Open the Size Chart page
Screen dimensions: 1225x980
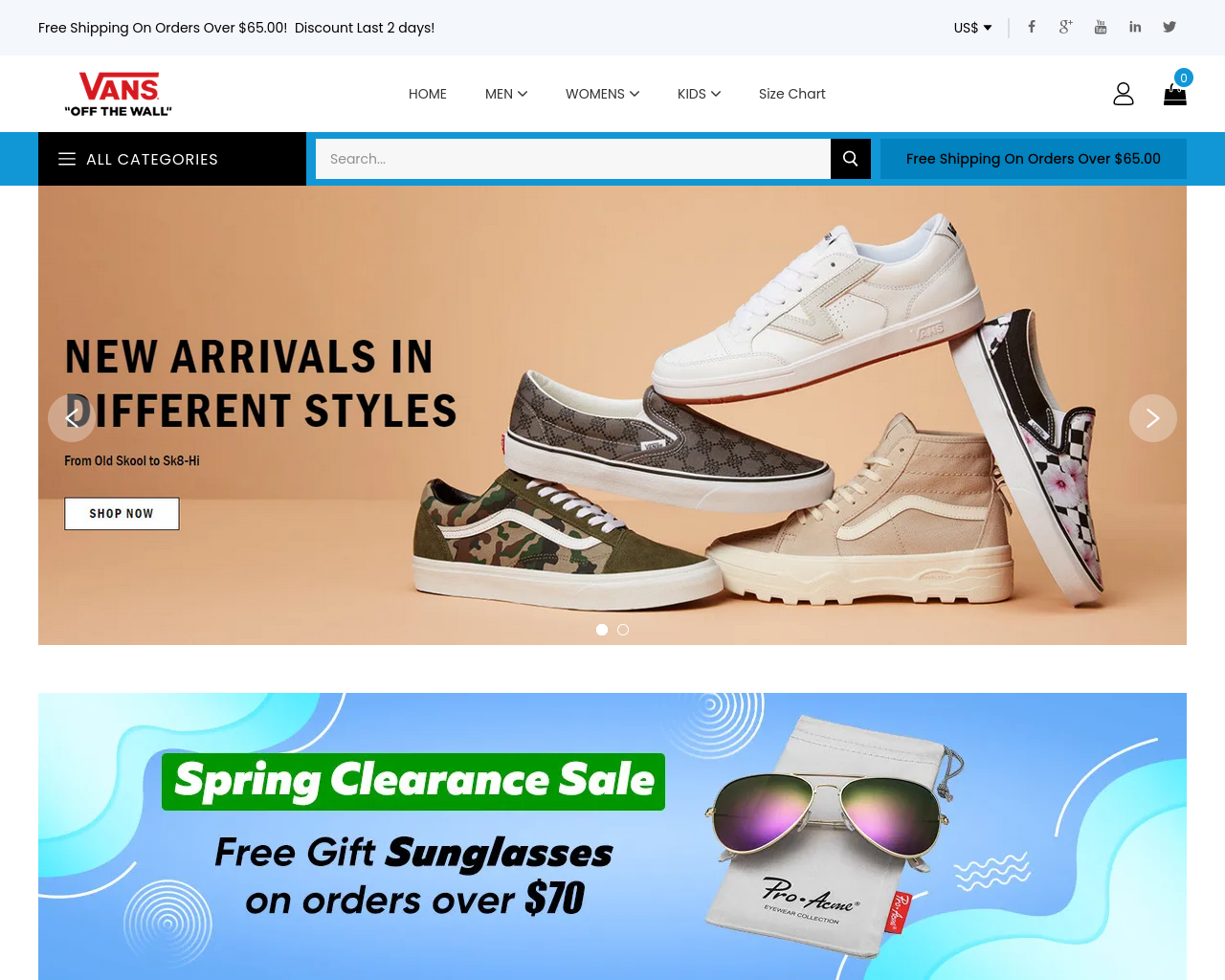tap(791, 94)
